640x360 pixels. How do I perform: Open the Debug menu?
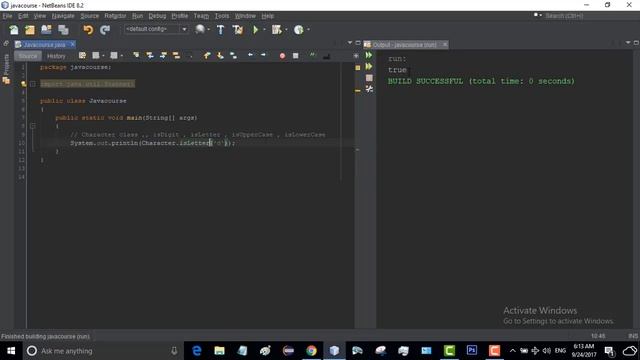click(x=157, y=16)
